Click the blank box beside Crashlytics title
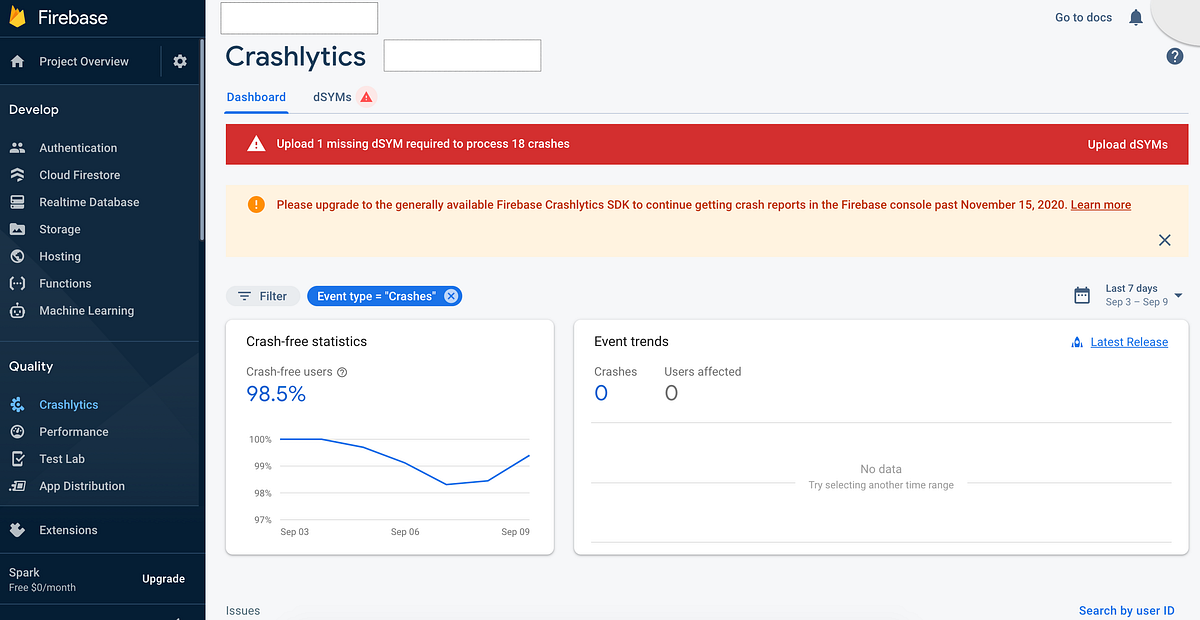This screenshot has height=620, width=1200. pyautogui.click(x=462, y=56)
